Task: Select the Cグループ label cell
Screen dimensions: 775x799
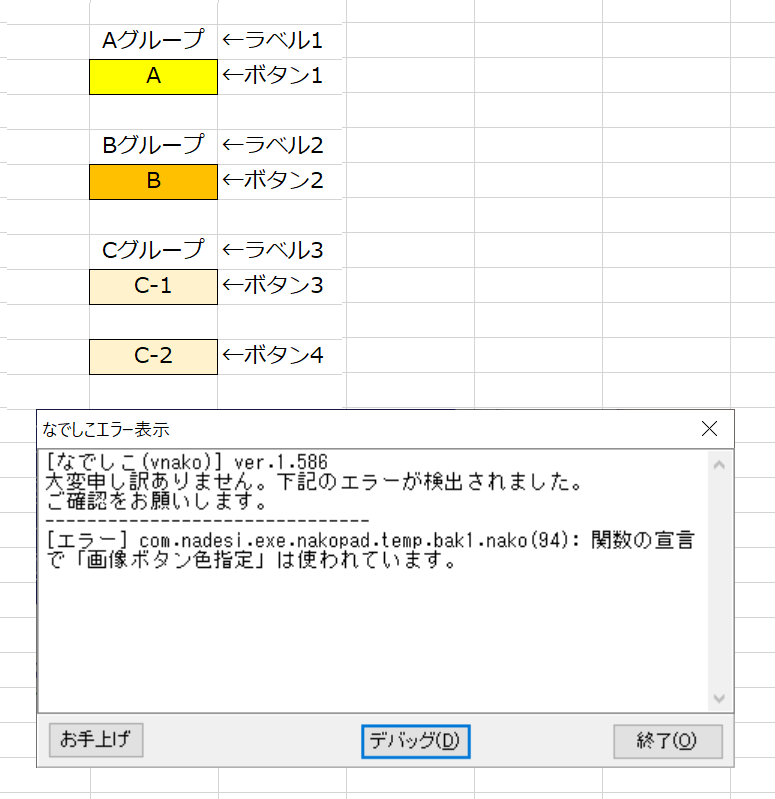Action: [153, 250]
